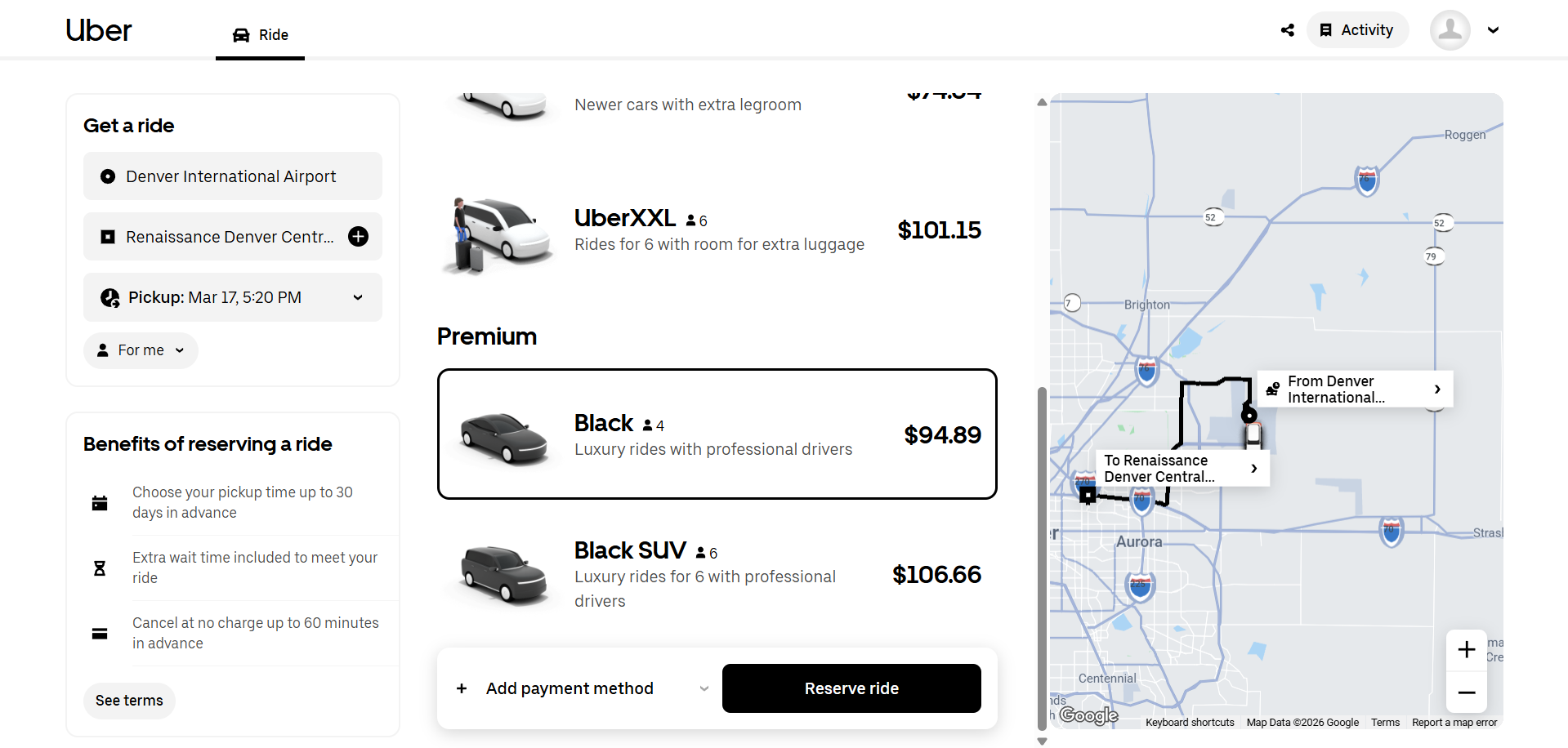Click the share icon beside Activity
1568x748 pixels.
click(1288, 30)
